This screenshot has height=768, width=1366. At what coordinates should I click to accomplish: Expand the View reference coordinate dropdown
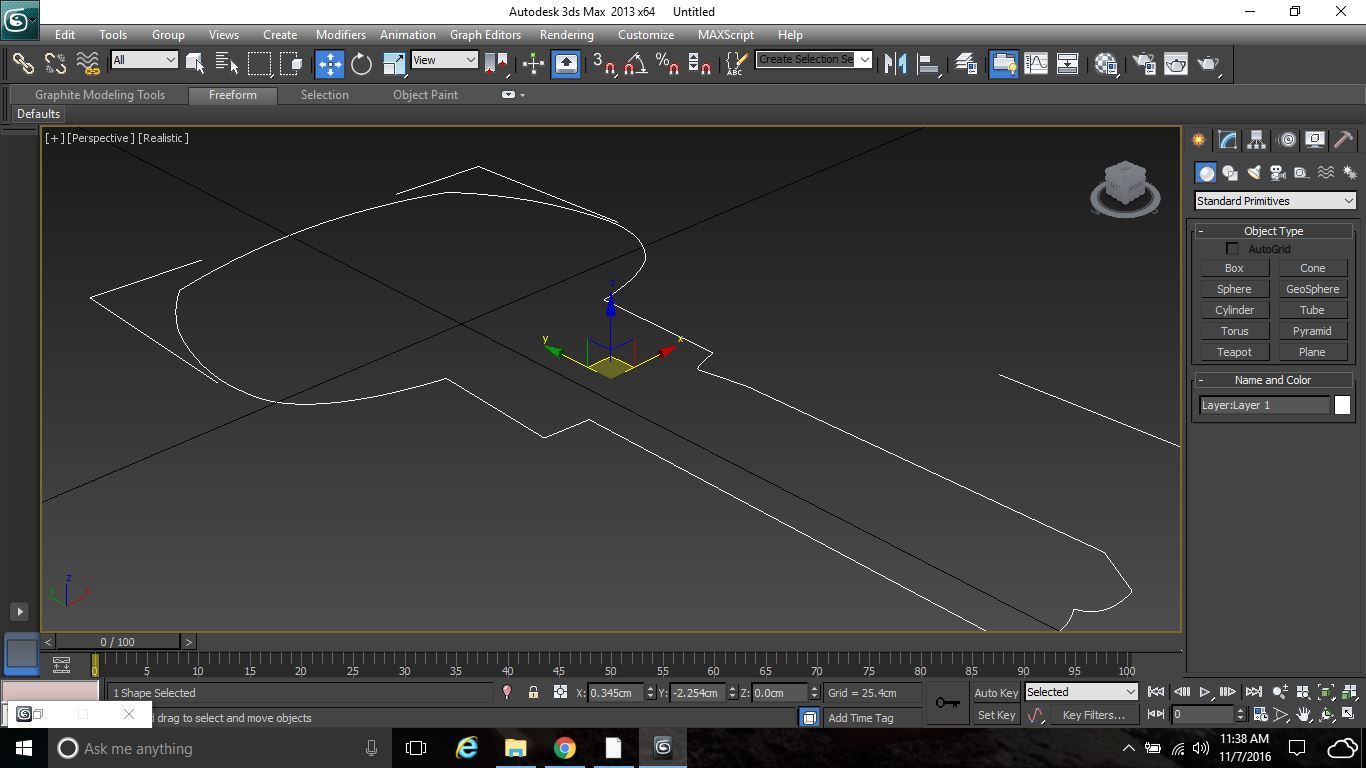click(x=444, y=60)
